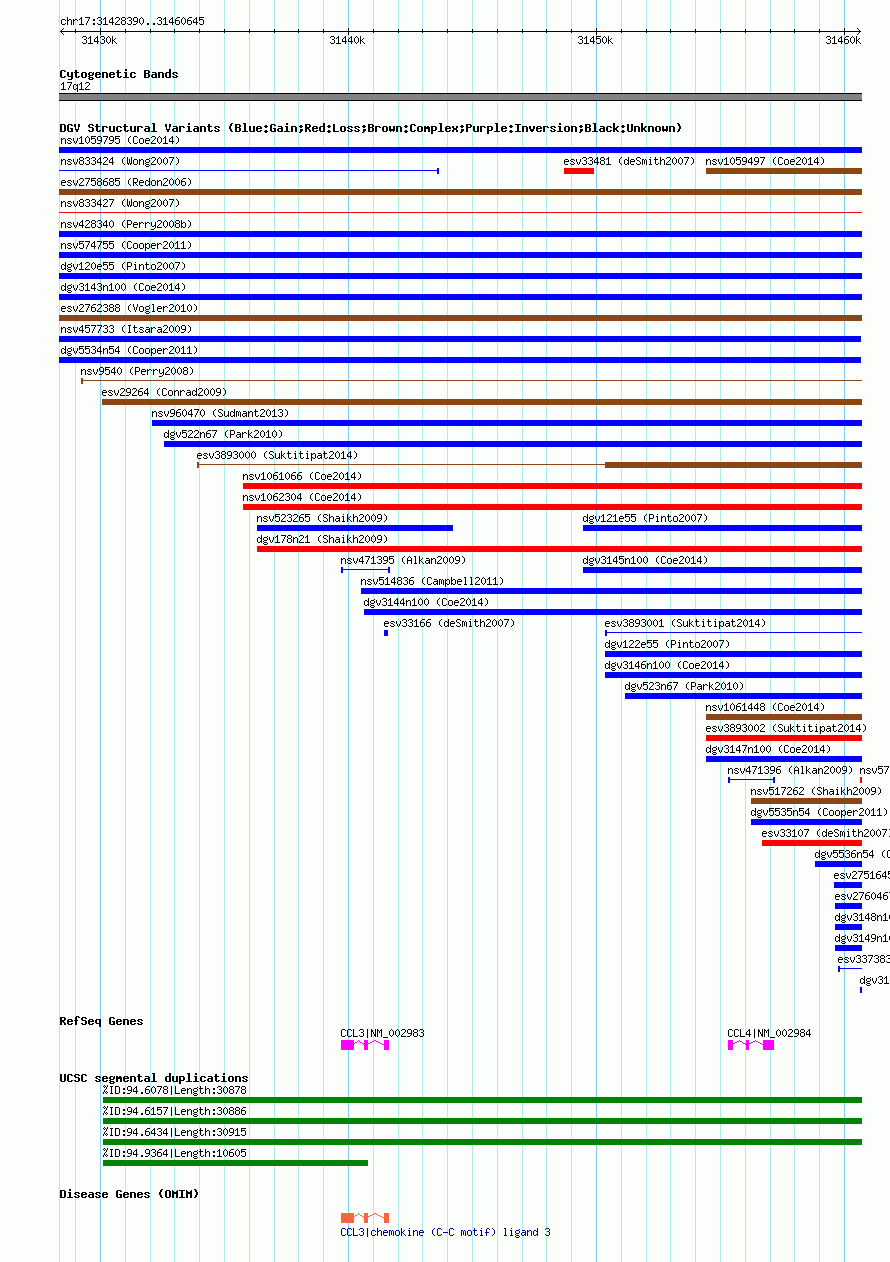Select nsv1061448 (Coe2014) variant
890x1262 pixels.
click(766, 707)
